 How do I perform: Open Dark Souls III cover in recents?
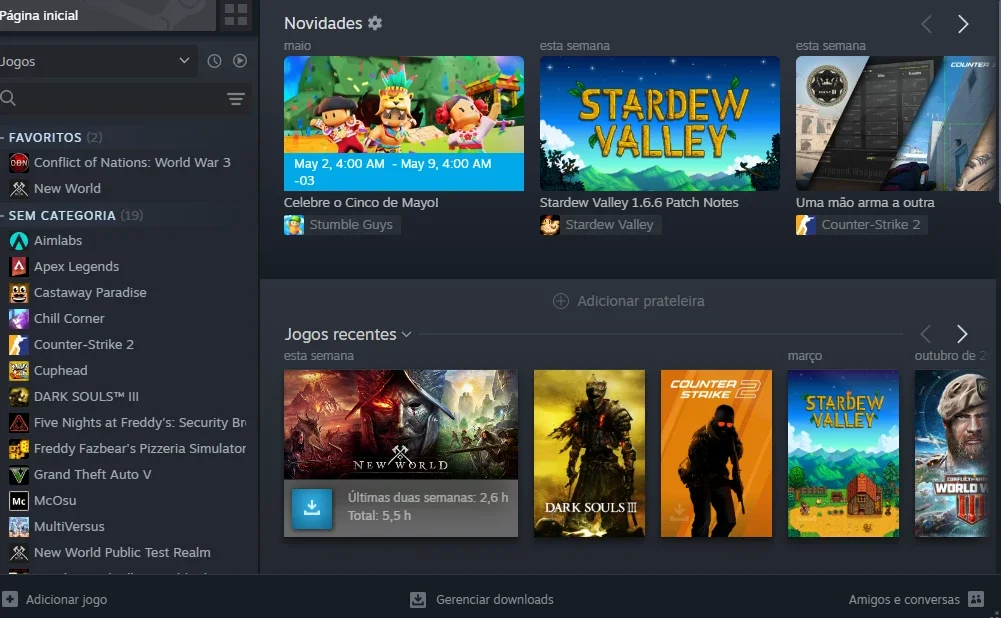click(x=589, y=453)
